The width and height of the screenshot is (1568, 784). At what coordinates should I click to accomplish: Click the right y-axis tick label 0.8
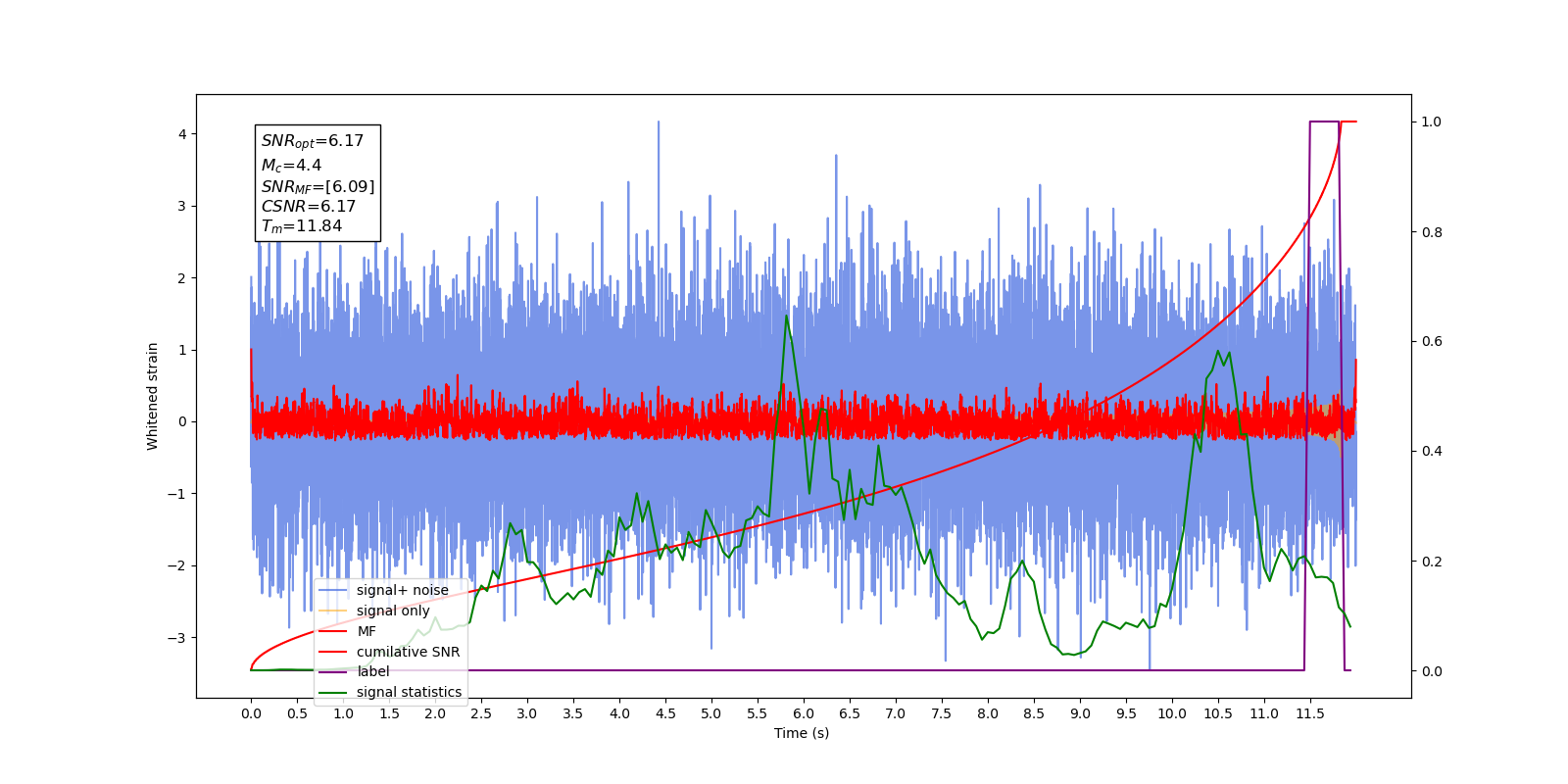point(1432,232)
